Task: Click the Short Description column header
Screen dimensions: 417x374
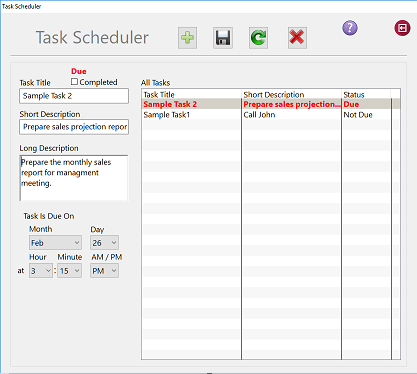Action: click(291, 94)
